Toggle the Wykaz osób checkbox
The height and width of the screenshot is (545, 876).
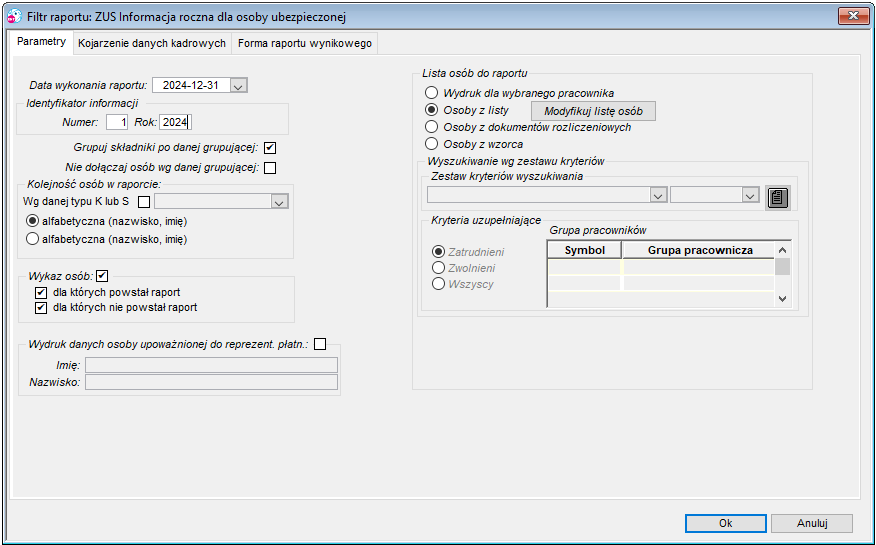[x=102, y=276]
